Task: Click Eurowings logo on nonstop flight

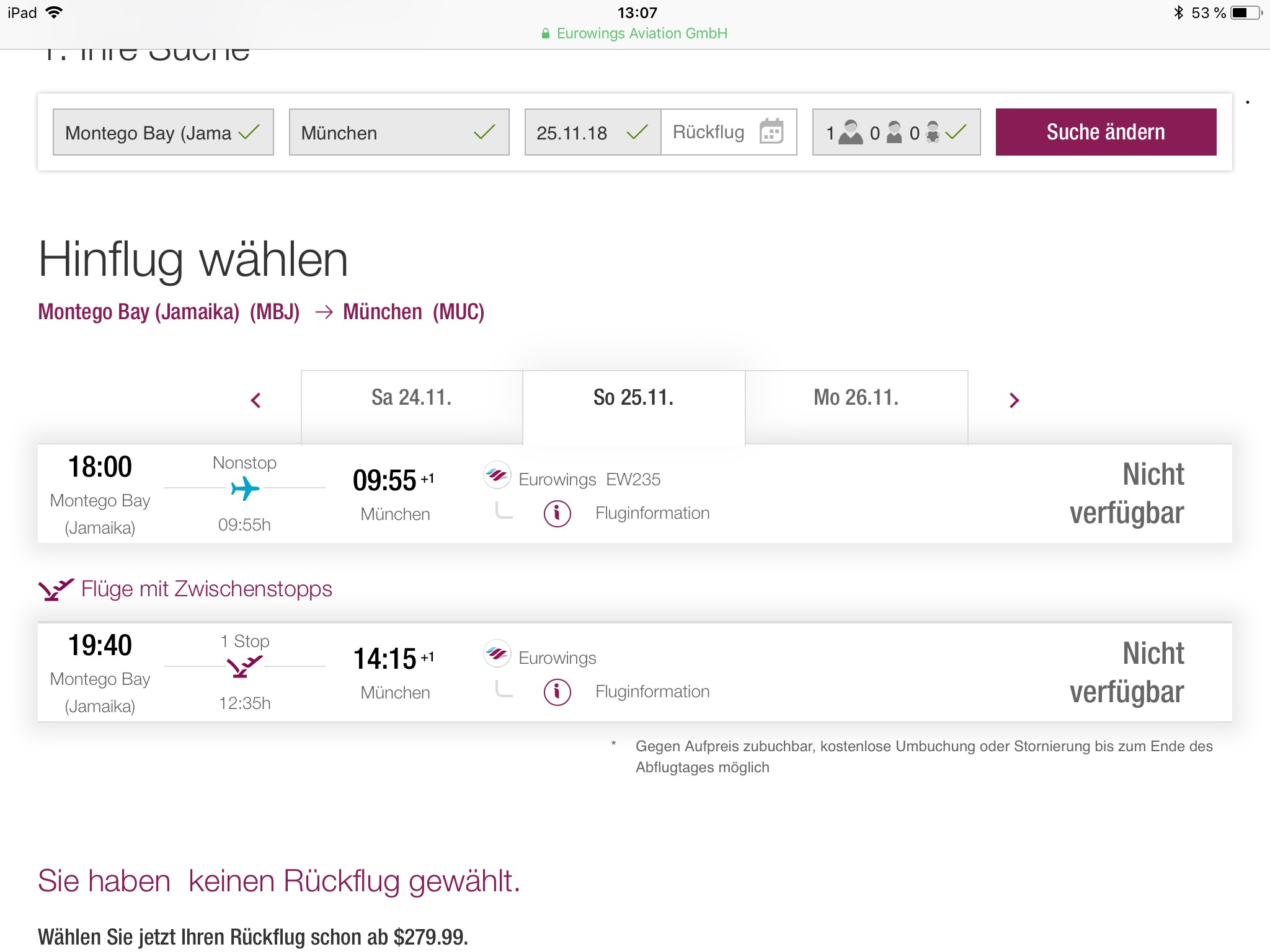Action: click(497, 476)
